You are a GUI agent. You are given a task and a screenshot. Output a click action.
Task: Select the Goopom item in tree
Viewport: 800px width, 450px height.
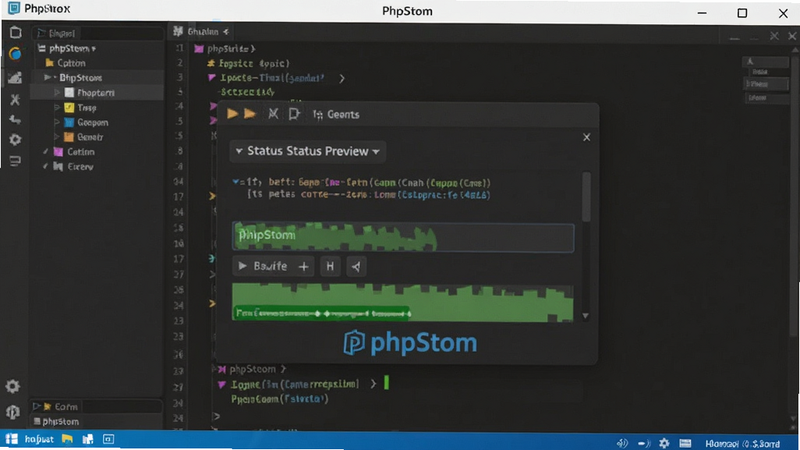point(86,122)
